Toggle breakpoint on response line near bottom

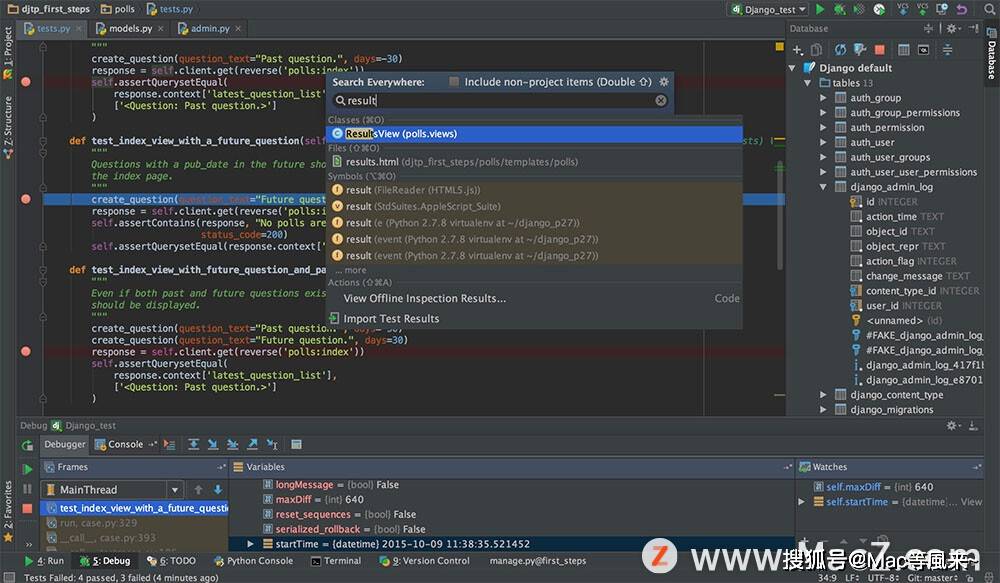26,351
